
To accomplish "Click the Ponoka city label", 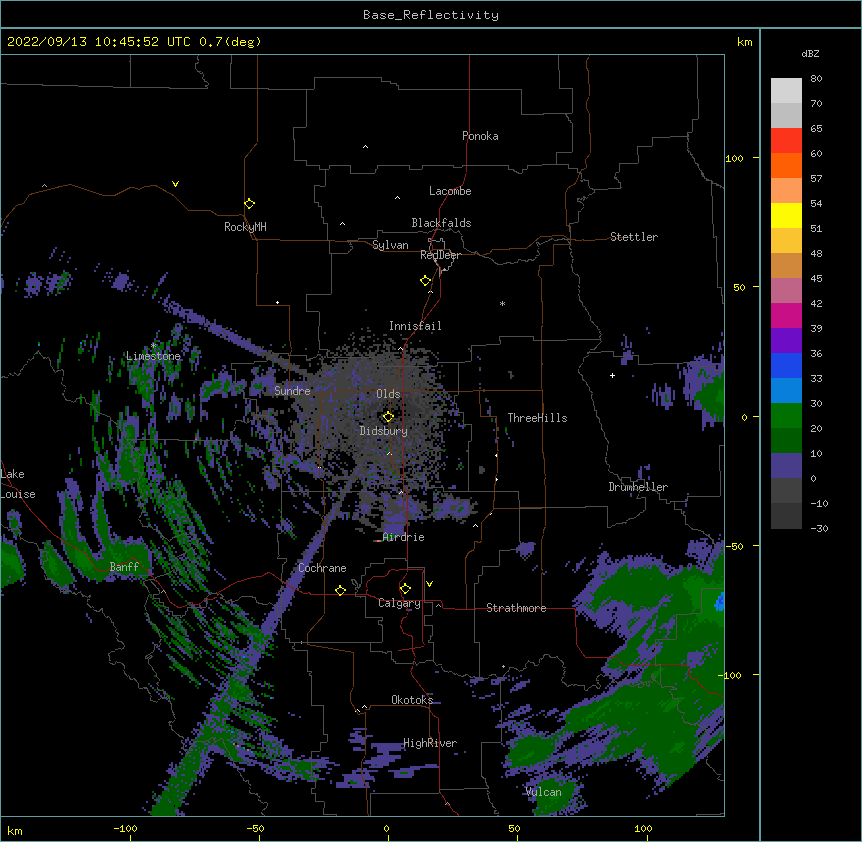I will pos(480,136).
